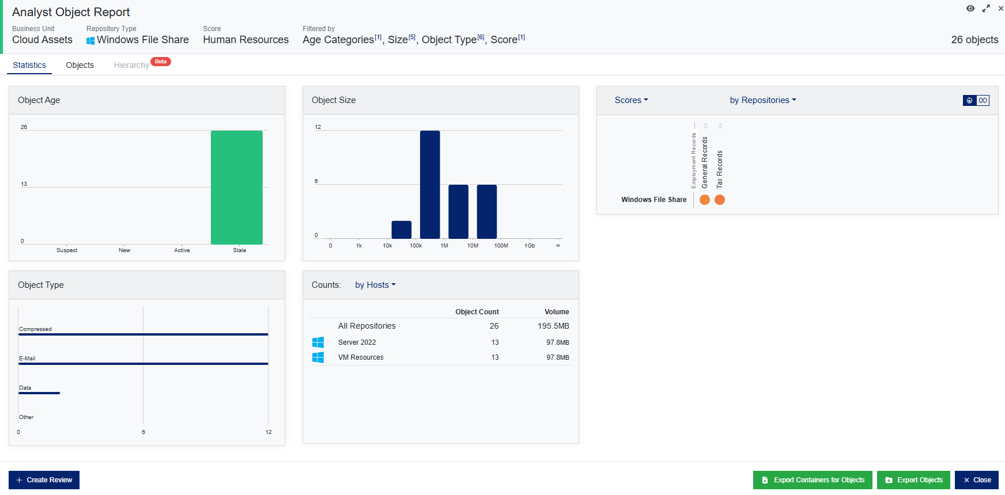The image size is (1005, 495).
Task: Click the Size filter link
Action: pos(402,40)
